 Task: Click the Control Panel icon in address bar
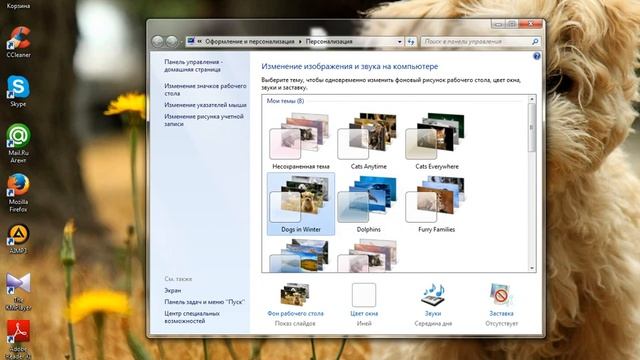click(191, 41)
